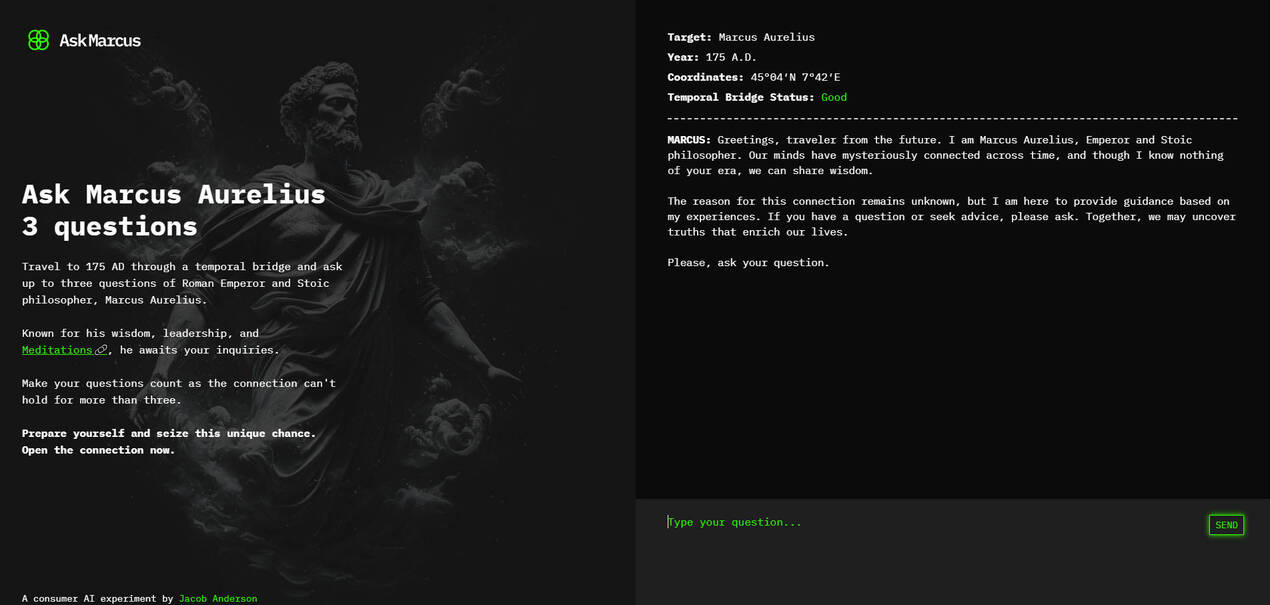This screenshot has height=605, width=1270.
Task: Click the second paragraph about the connection
Action: coord(950,216)
